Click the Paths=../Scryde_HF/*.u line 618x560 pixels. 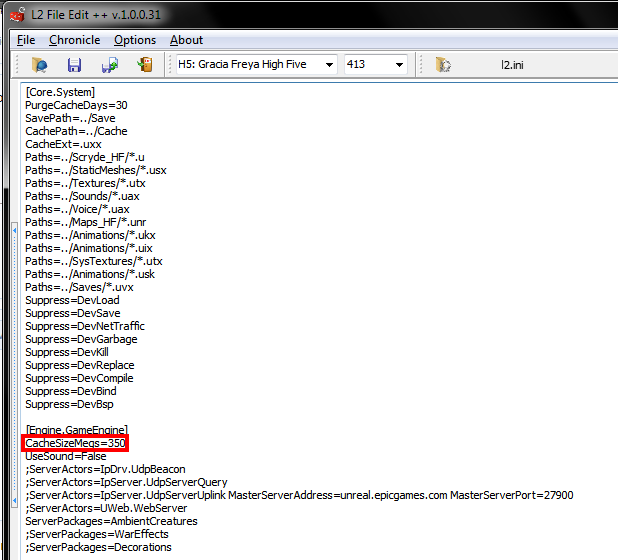click(x=85, y=157)
